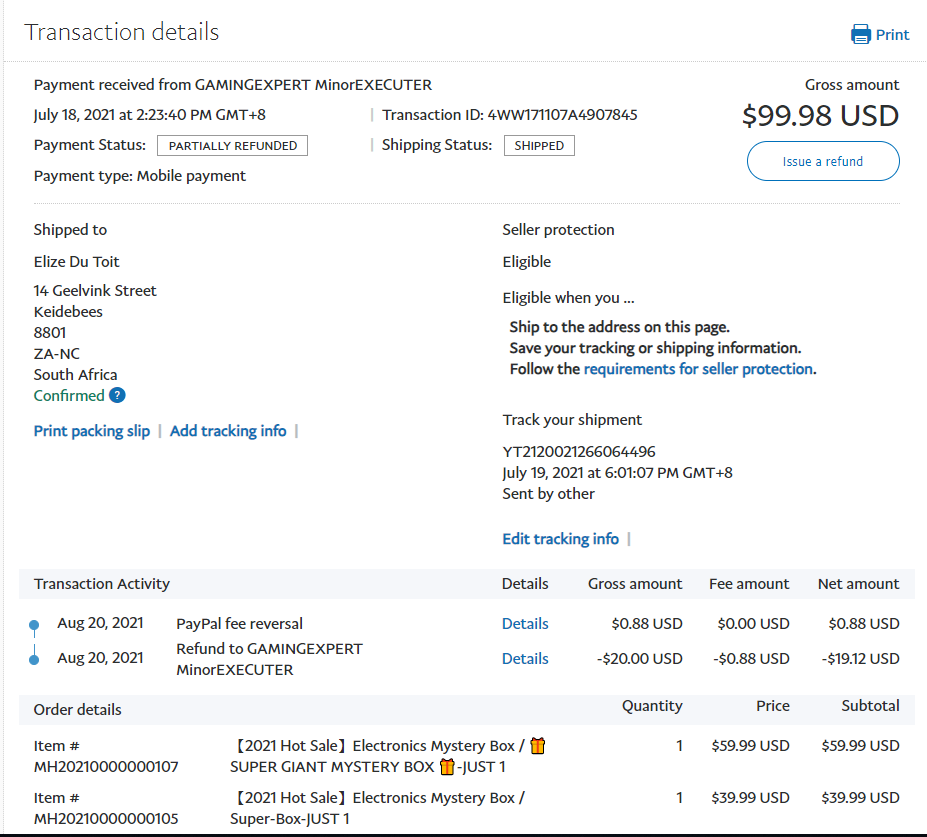View Details for the Refund row
The image size is (927, 837).
(x=525, y=659)
